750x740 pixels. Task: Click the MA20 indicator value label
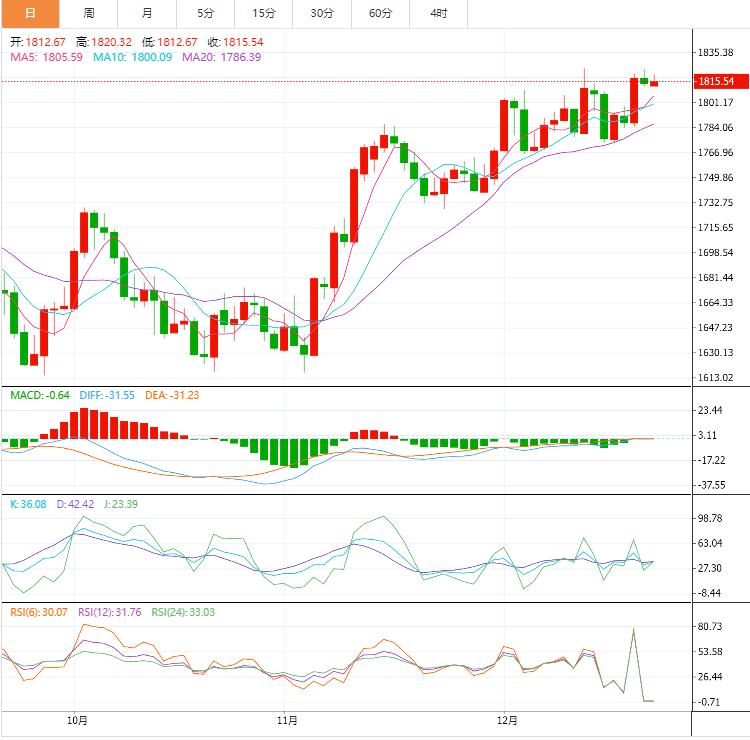tap(221, 57)
